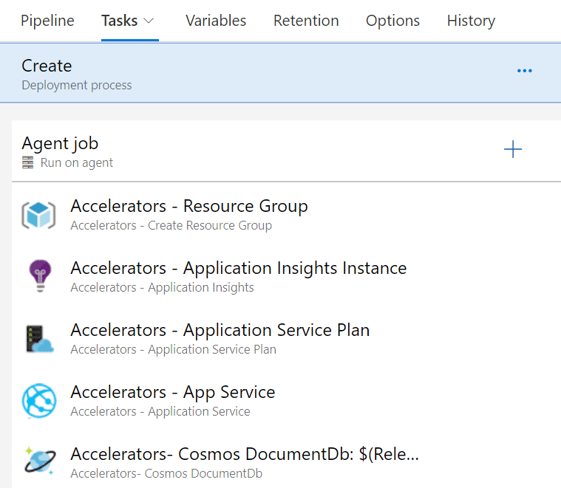
Task: View the History tab
Action: (x=471, y=21)
